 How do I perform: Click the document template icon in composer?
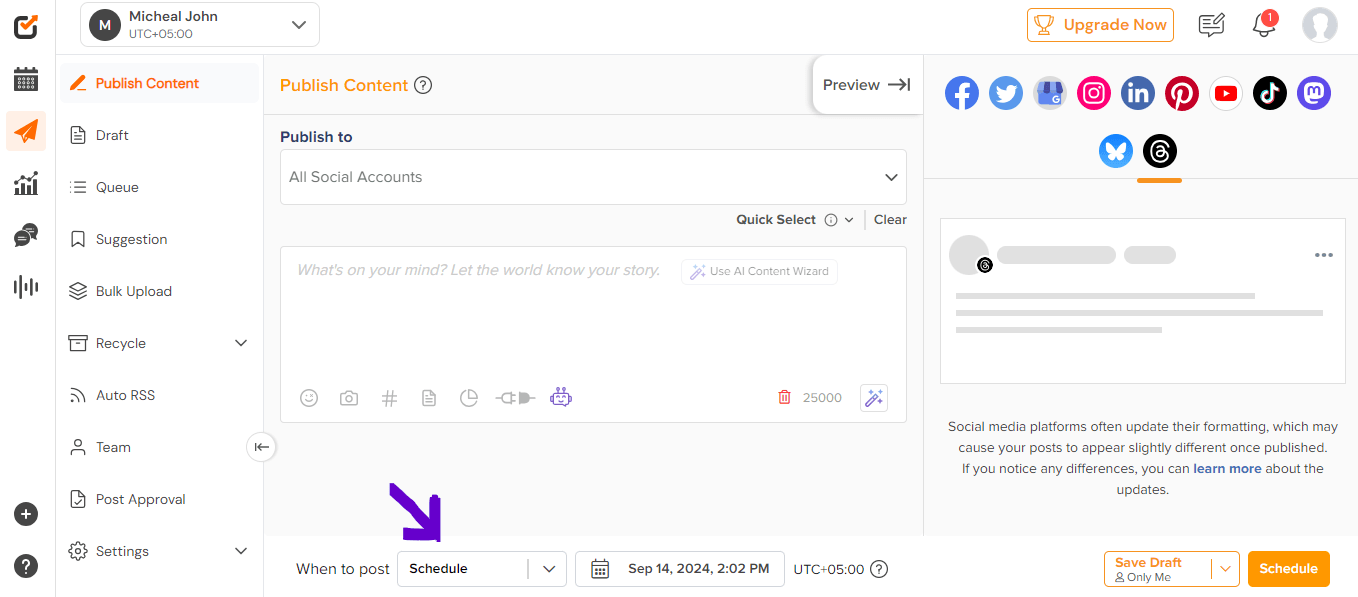tap(429, 398)
